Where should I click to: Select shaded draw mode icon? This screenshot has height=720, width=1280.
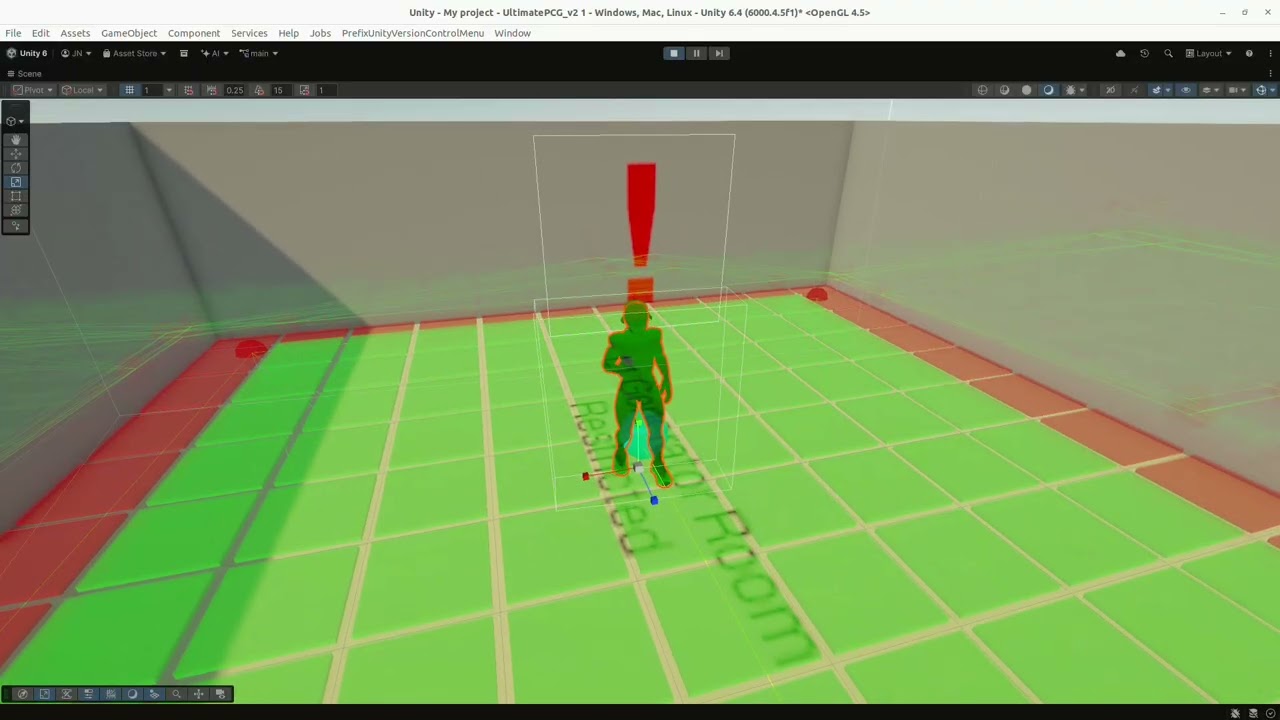point(1048,90)
